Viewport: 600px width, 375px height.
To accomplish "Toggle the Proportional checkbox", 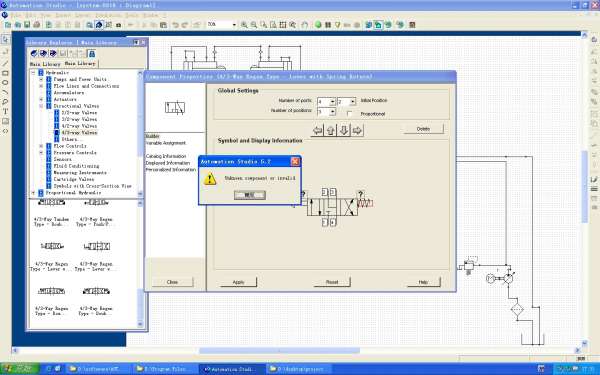I will [349, 114].
